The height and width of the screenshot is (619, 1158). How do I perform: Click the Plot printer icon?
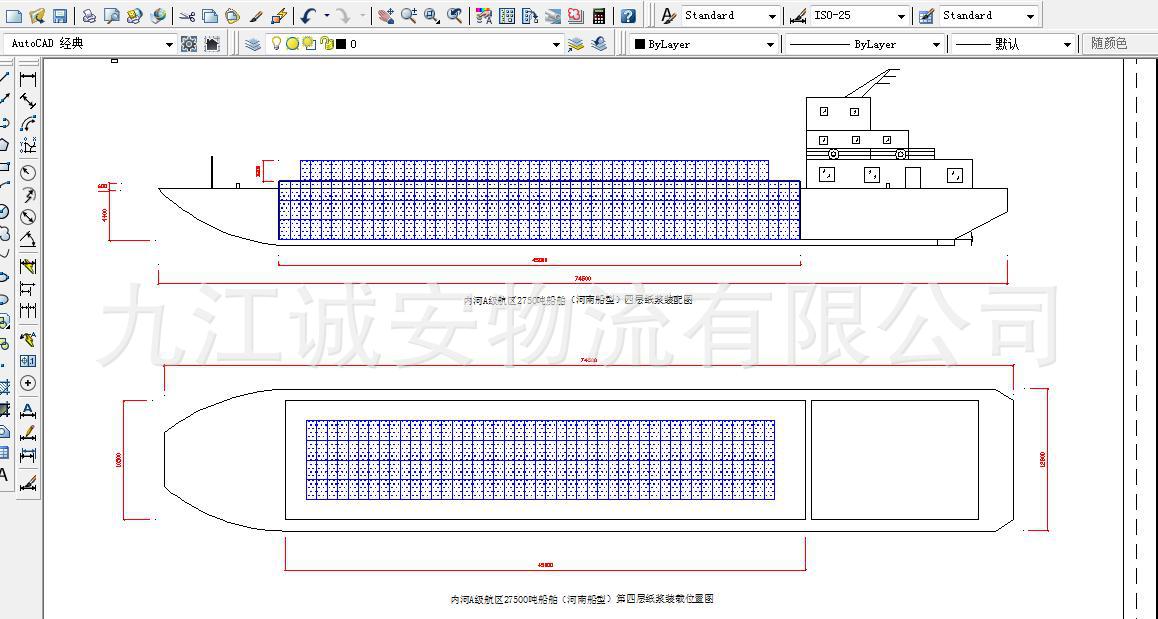[89, 16]
